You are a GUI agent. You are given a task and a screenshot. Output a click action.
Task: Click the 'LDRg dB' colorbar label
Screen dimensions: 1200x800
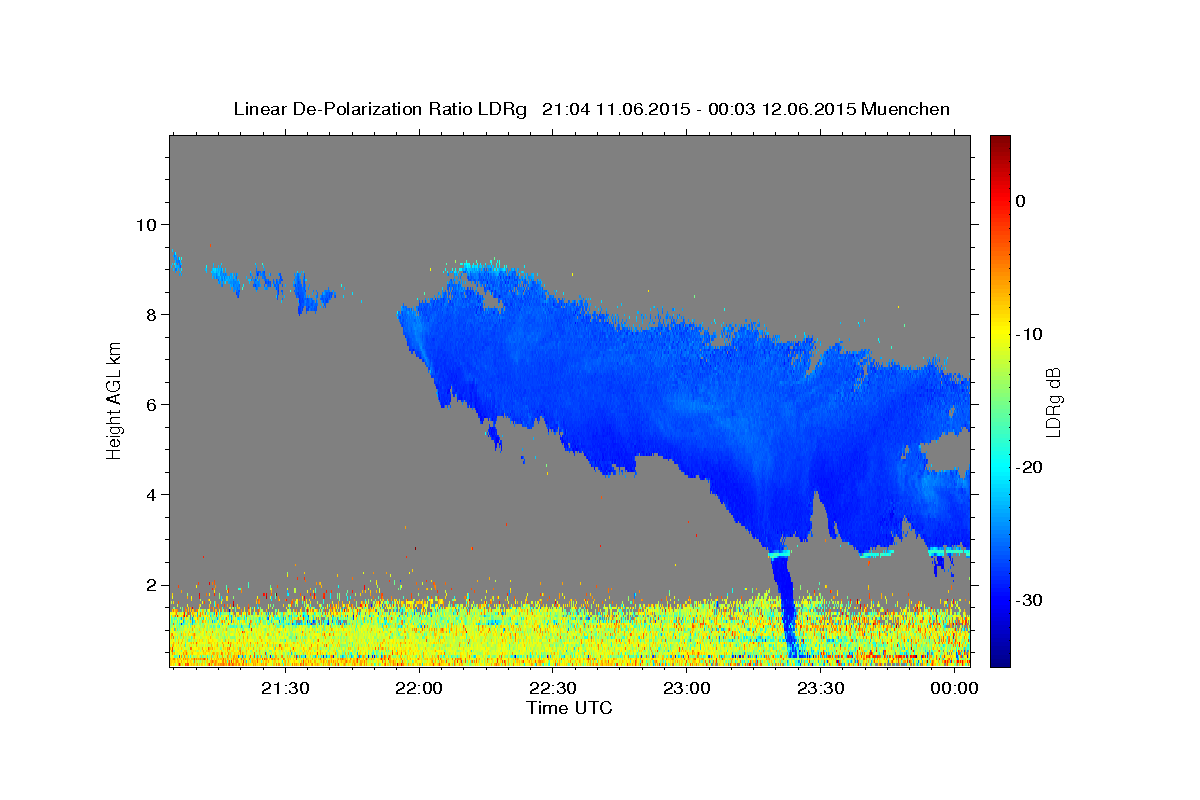point(1052,401)
